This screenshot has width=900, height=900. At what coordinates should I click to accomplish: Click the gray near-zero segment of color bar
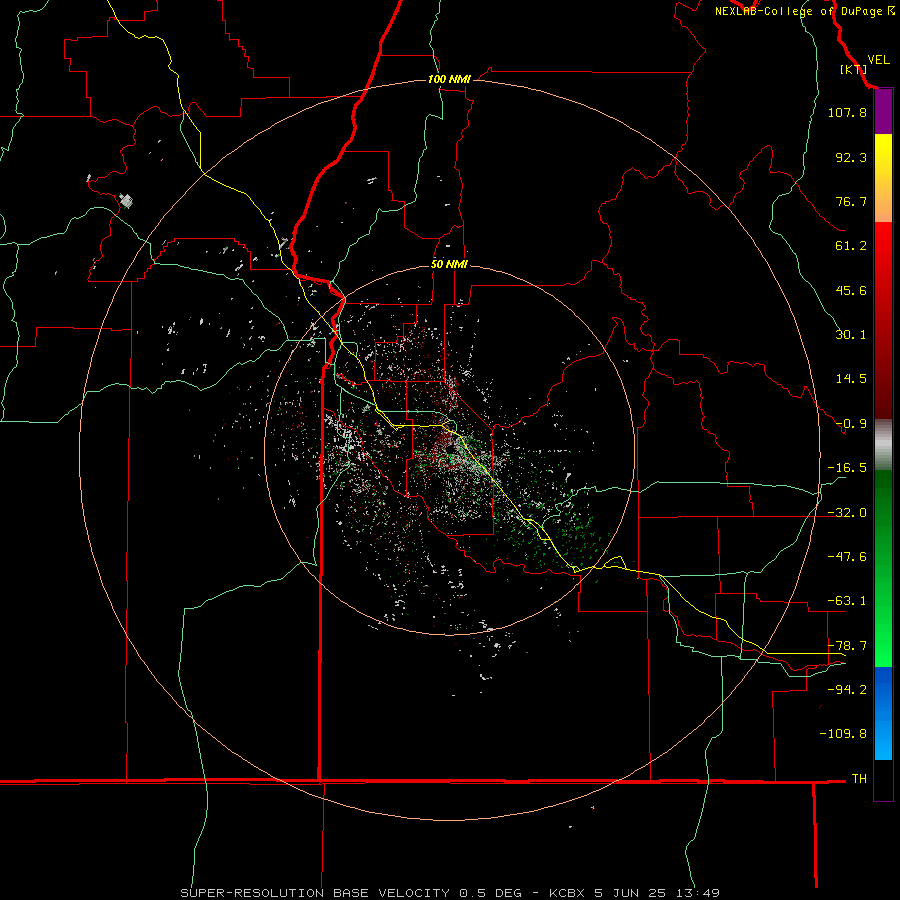pyautogui.click(x=883, y=445)
